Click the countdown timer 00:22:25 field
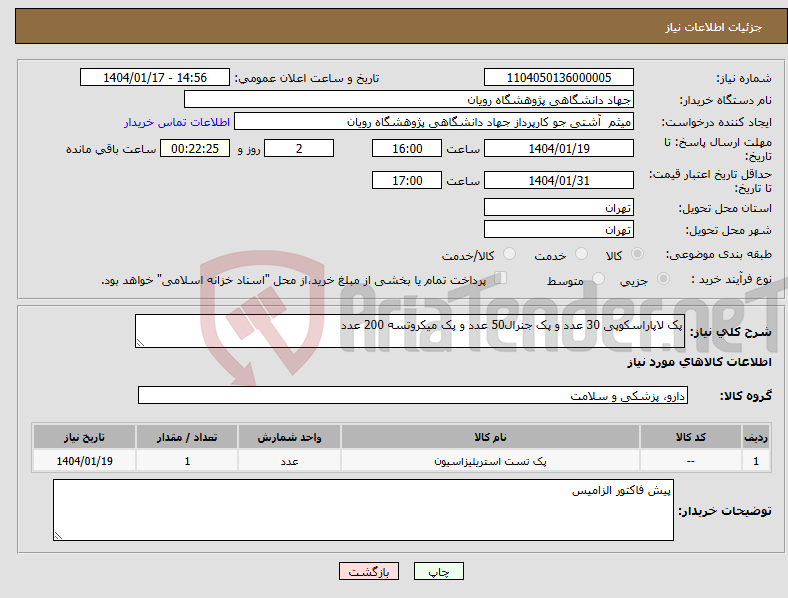 [x=195, y=148]
